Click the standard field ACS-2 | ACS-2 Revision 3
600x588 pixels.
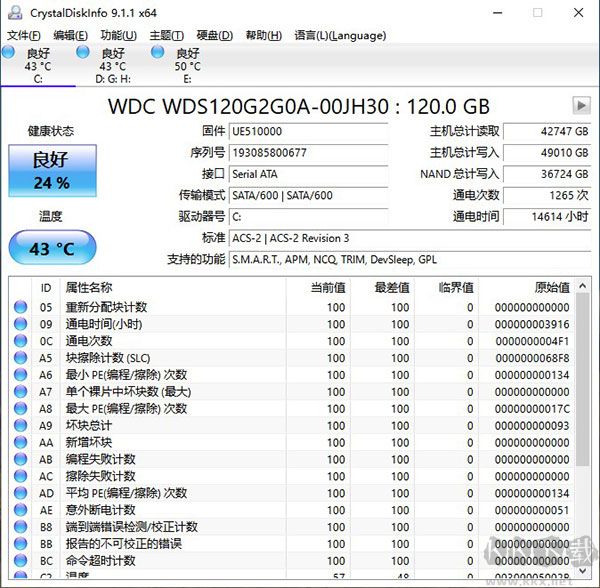[410, 238]
